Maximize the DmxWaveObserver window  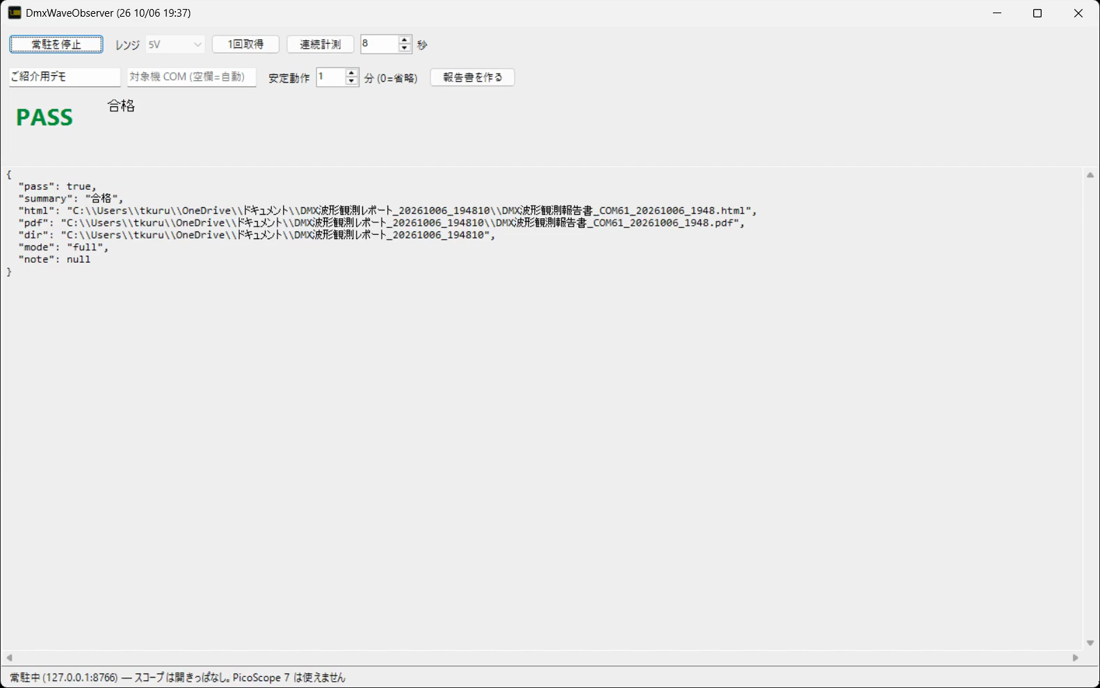(1038, 13)
